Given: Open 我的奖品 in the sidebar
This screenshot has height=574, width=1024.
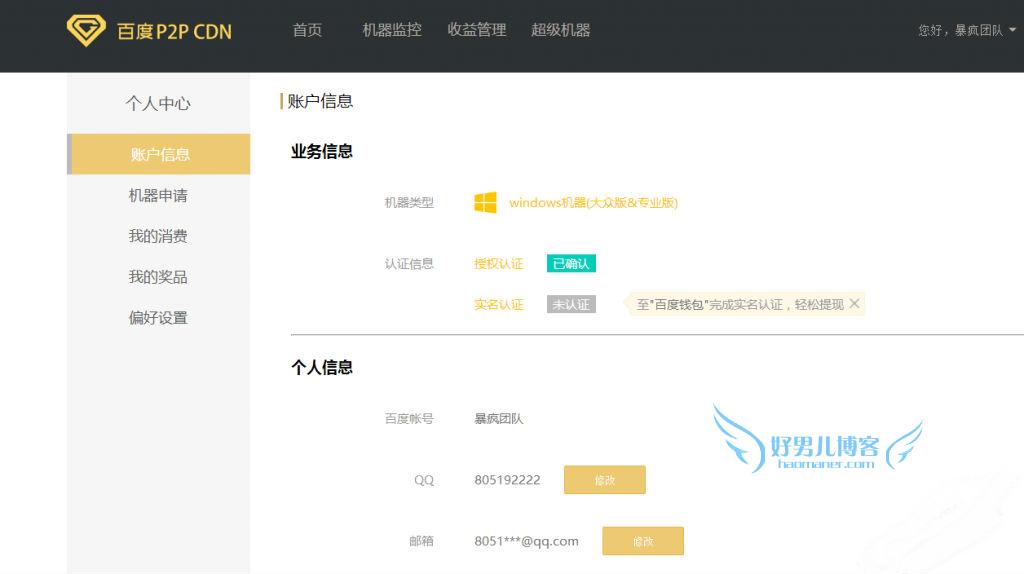Looking at the screenshot, I should tap(158, 277).
